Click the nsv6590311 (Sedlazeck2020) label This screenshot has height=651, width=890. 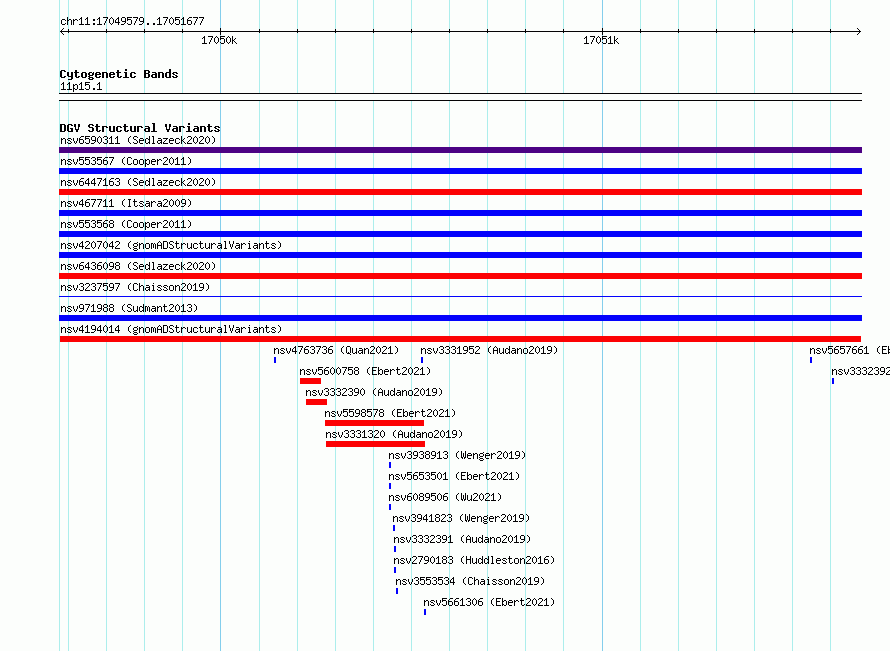[x=138, y=140]
